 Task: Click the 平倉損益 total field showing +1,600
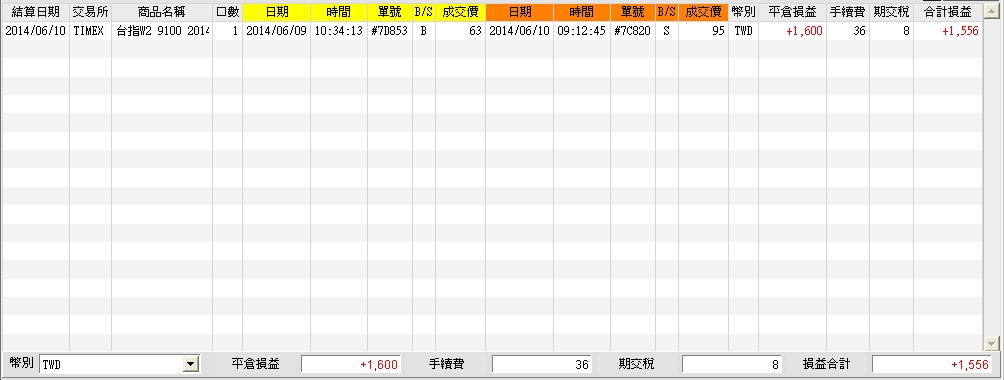coord(351,365)
